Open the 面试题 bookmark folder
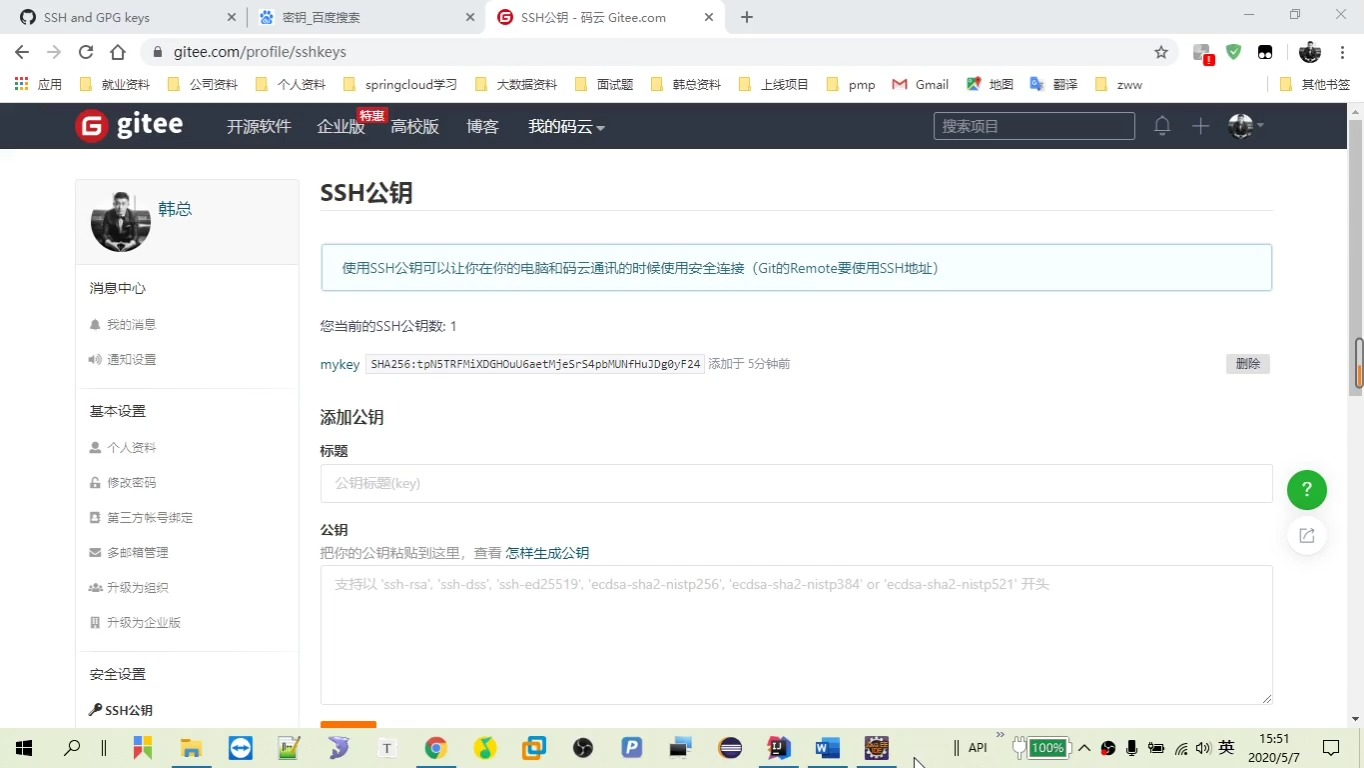This screenshot has height=768, width=1364. coord(604,85)
